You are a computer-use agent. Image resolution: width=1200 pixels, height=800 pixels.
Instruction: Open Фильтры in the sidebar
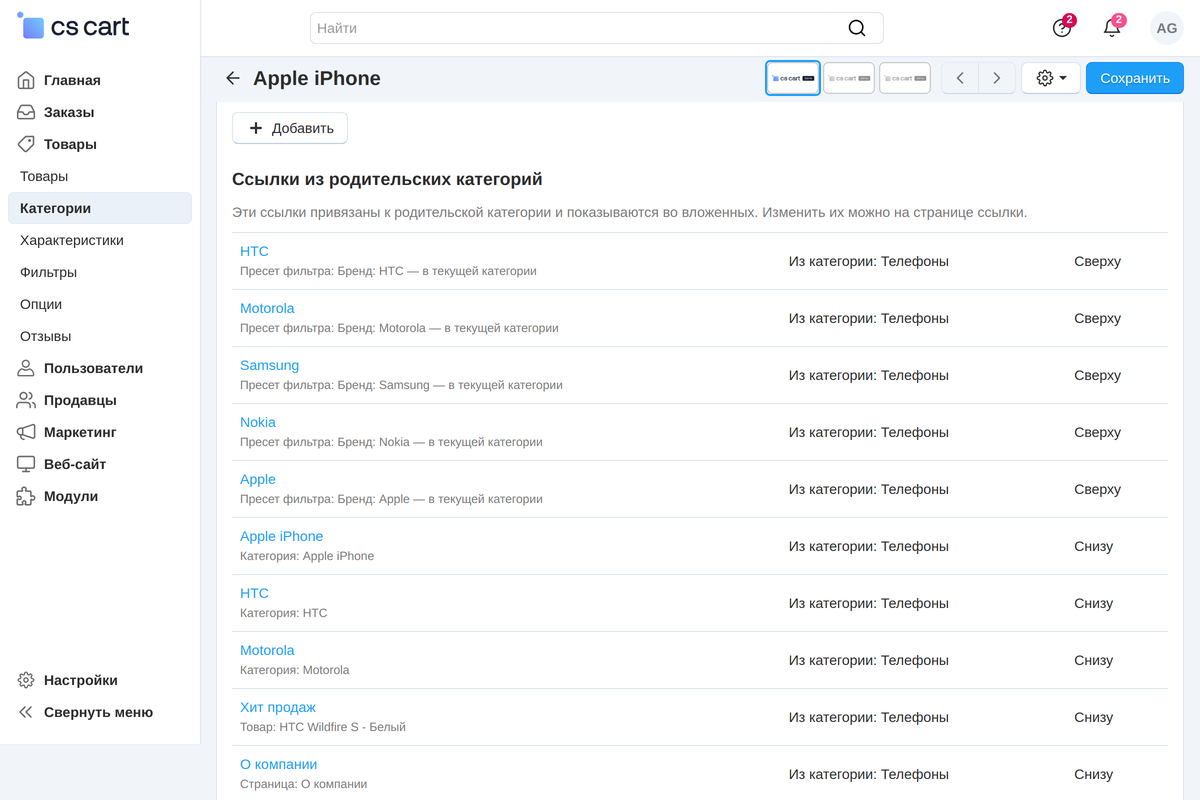pyautogui.click(x=48, y=272)
